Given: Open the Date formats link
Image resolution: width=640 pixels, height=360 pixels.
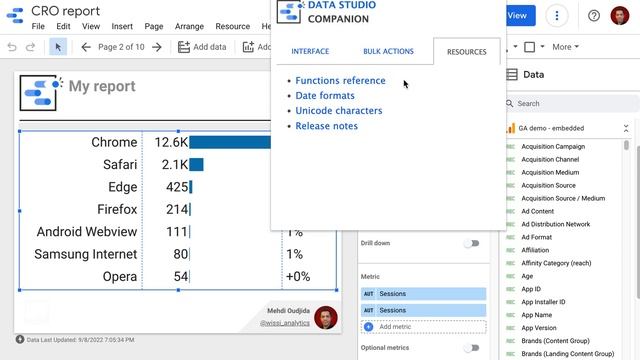Looking at the screenshot, I should 325,96.
